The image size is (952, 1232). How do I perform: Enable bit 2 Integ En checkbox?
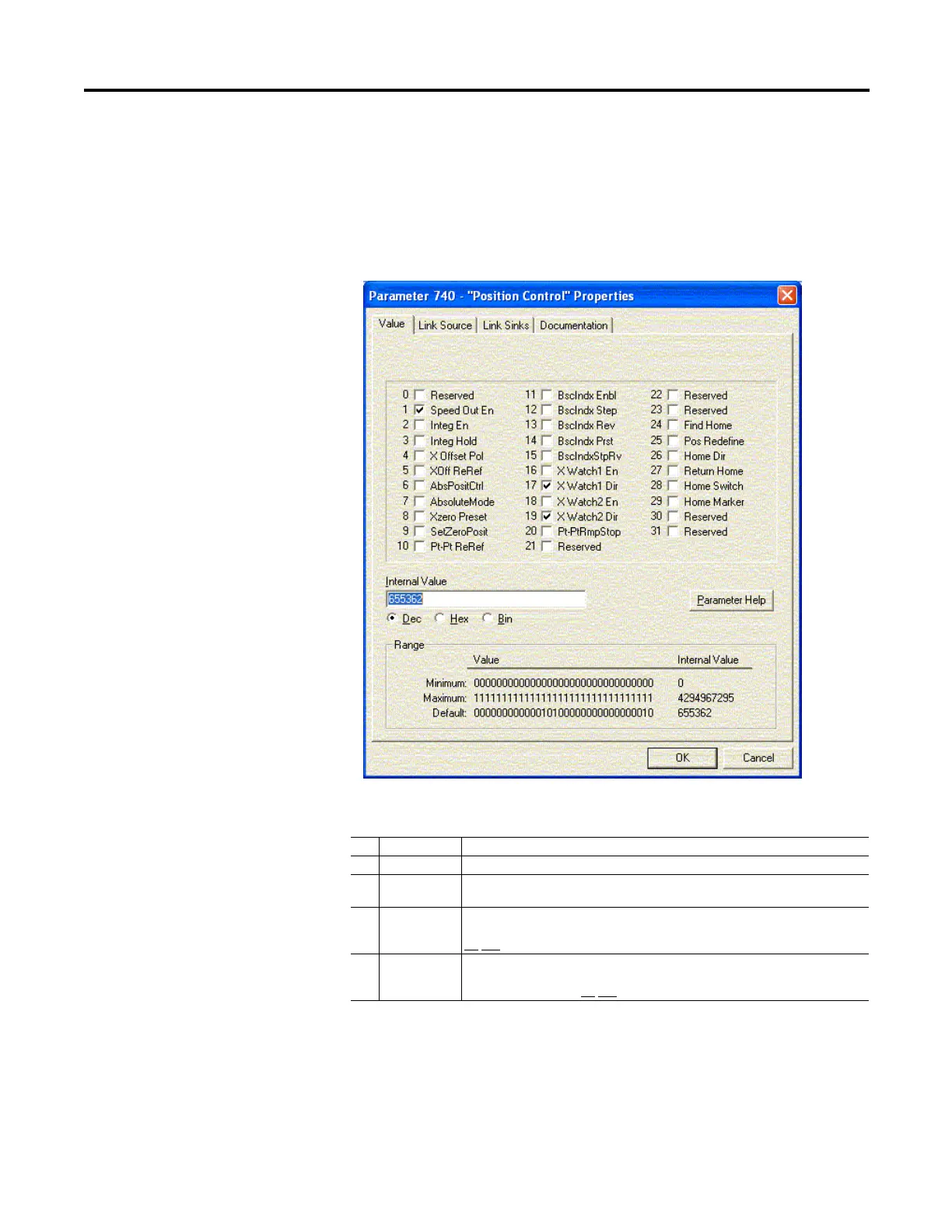pyautogui.click(x=419, y=425)
